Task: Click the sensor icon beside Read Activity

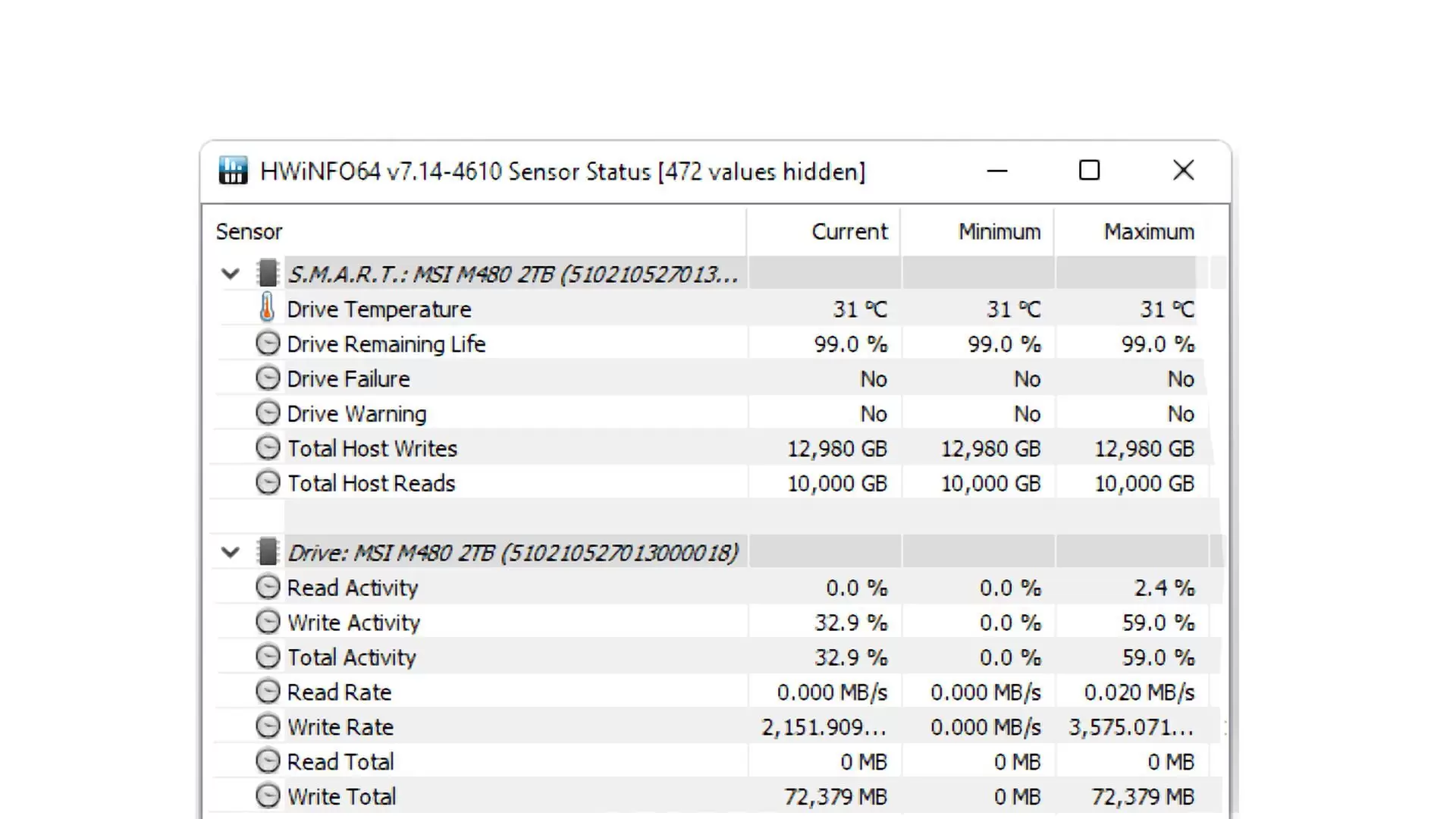Action: pos(267,587)
